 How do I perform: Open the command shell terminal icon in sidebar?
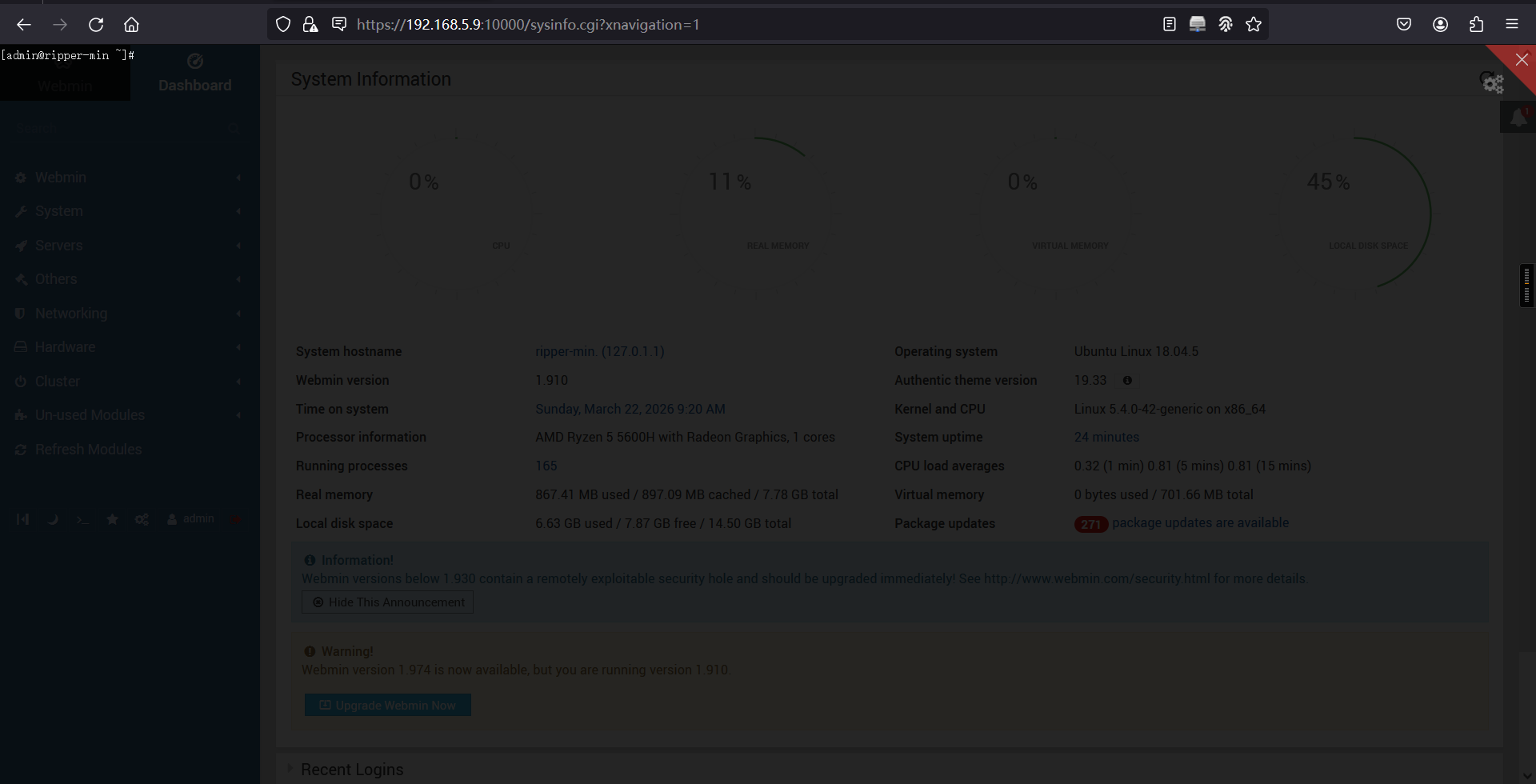tap(82, 519)
